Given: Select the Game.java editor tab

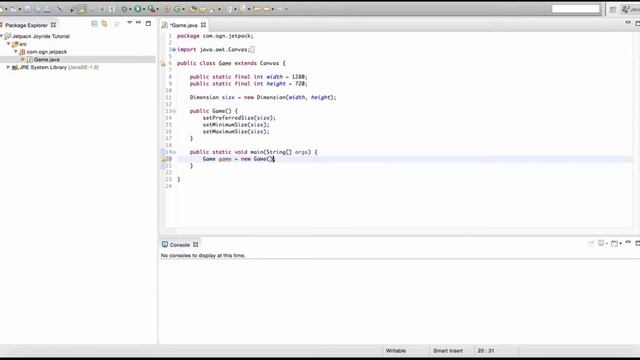Looking at the screenshot, I should (x=184, y=25).
